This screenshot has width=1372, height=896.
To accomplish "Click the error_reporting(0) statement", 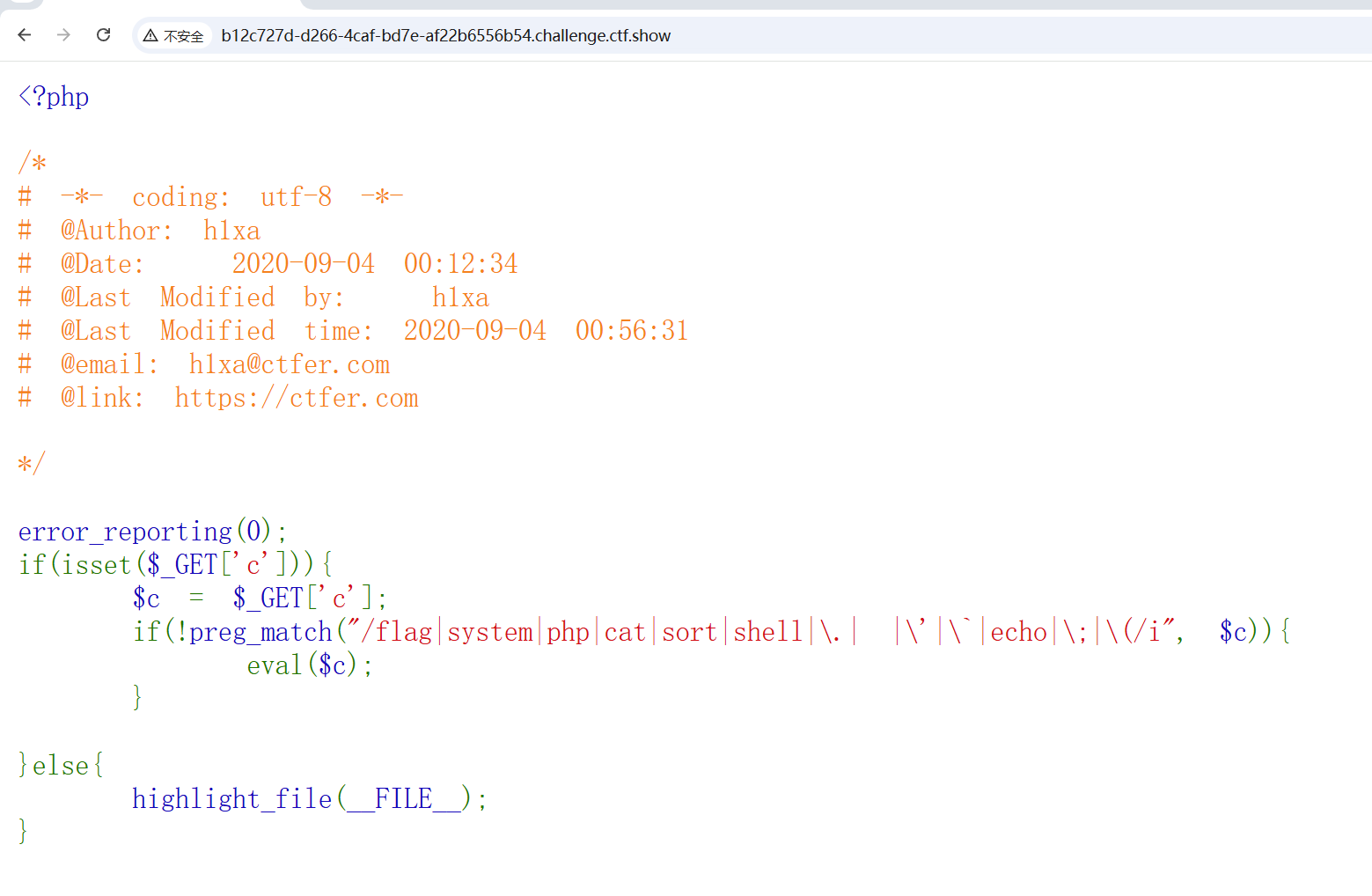I will pyautogui.click(x=151, y=532).
